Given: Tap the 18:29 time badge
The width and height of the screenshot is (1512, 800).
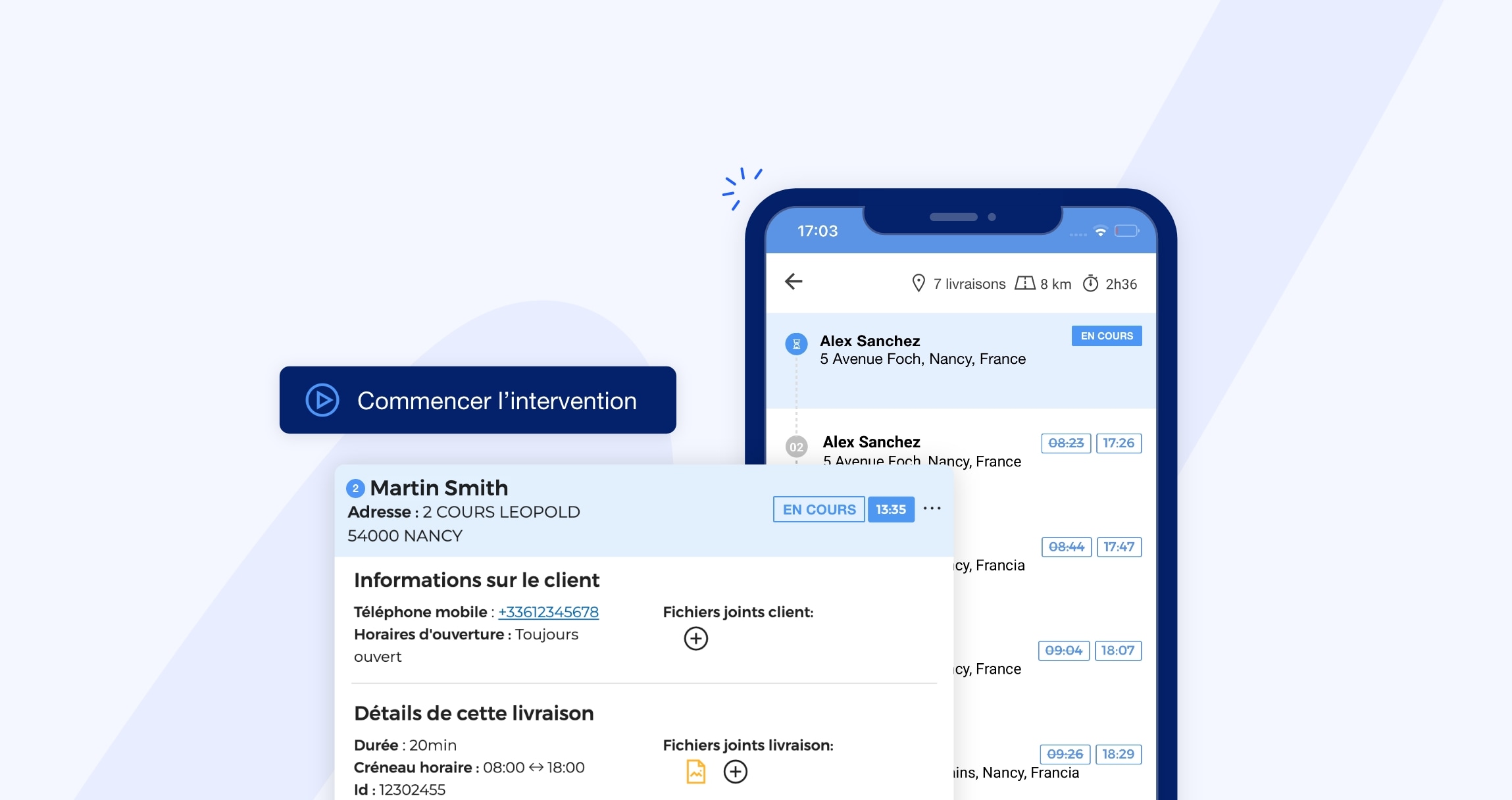Looking at the screenshot, I should pyautogui.click(x=1119, y=754).
